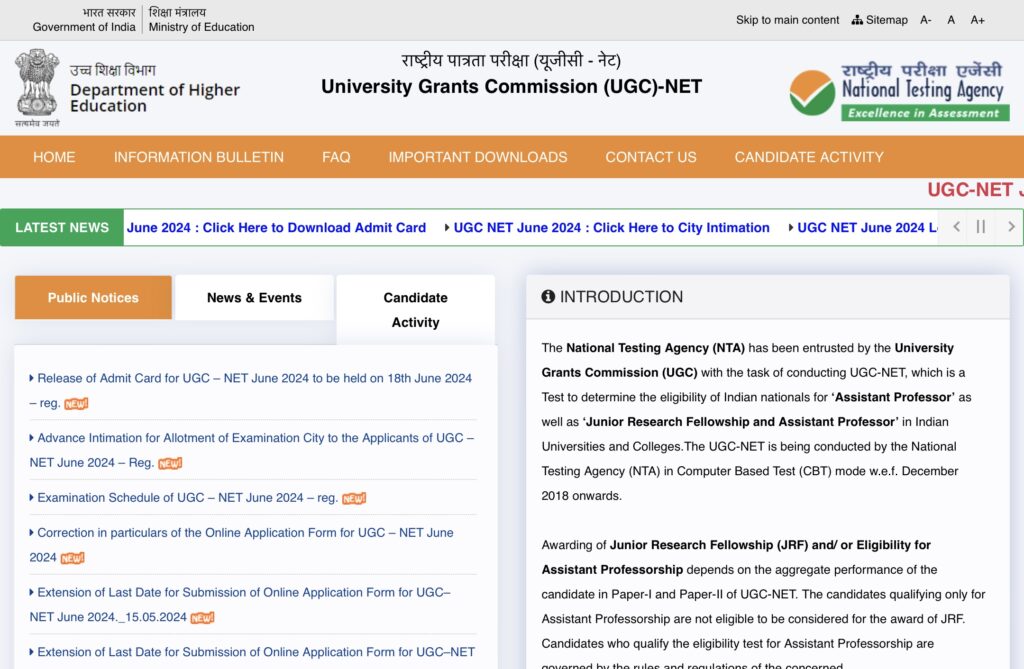Screen dimensions: 1024x669
Task: Select the Public Notices tab
Action: (x=93, y=297)
